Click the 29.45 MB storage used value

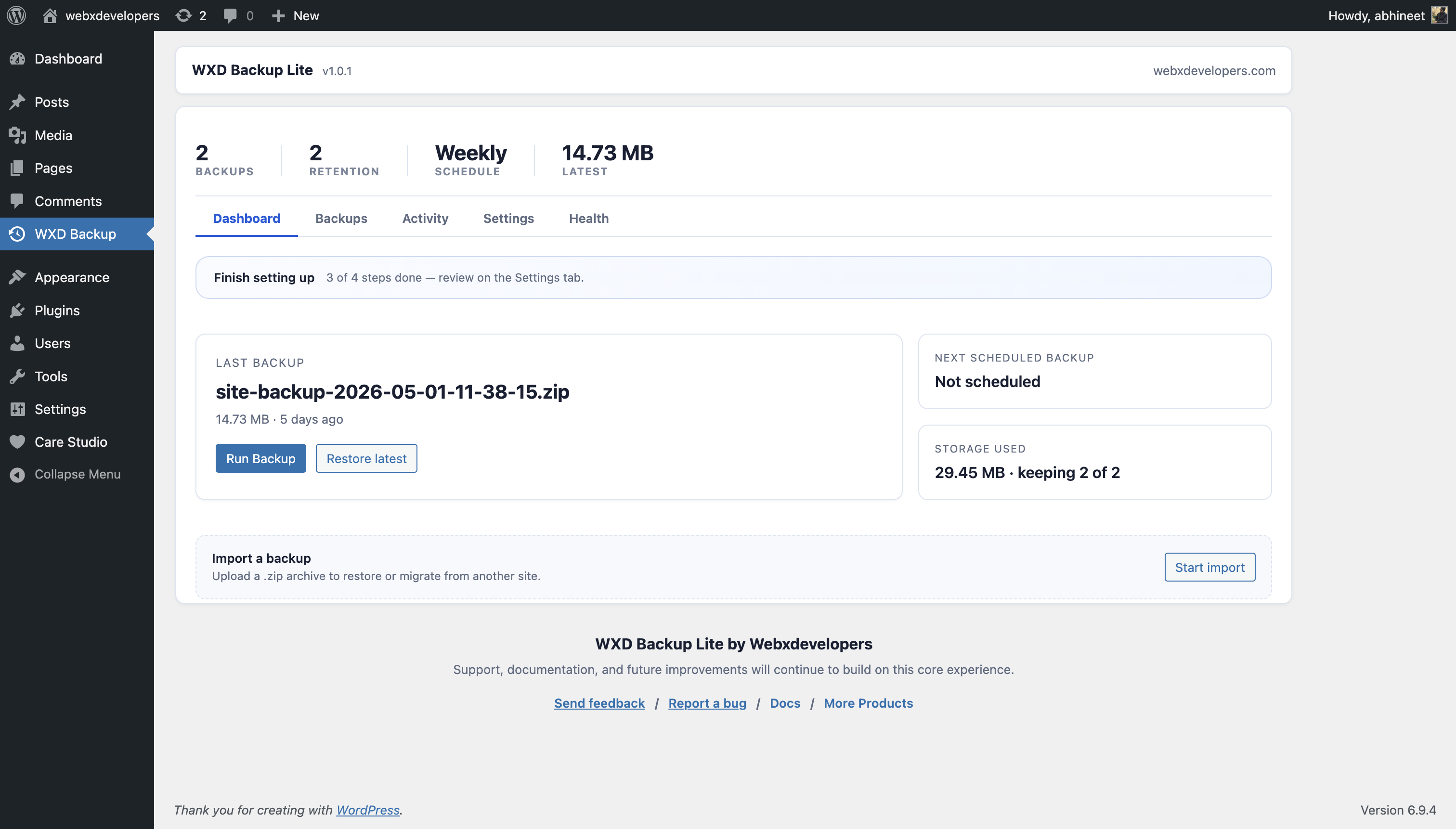[1027, 473]
